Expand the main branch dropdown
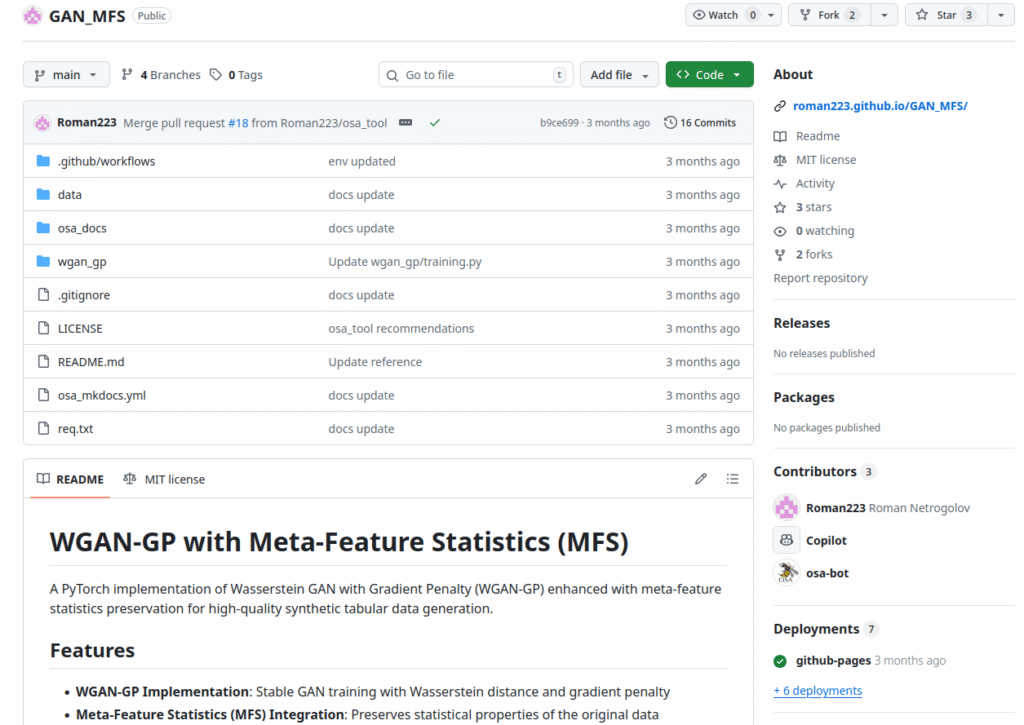Screen dimensions: 1024x725 [x=66, y=75]
